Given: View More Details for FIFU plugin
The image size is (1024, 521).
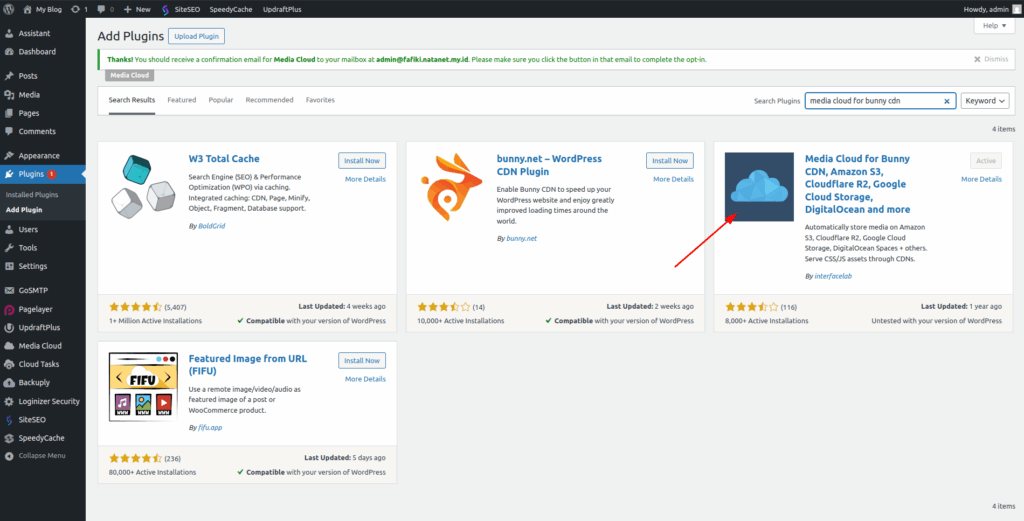Looking at the screenshot, I should tap(365, 379).
